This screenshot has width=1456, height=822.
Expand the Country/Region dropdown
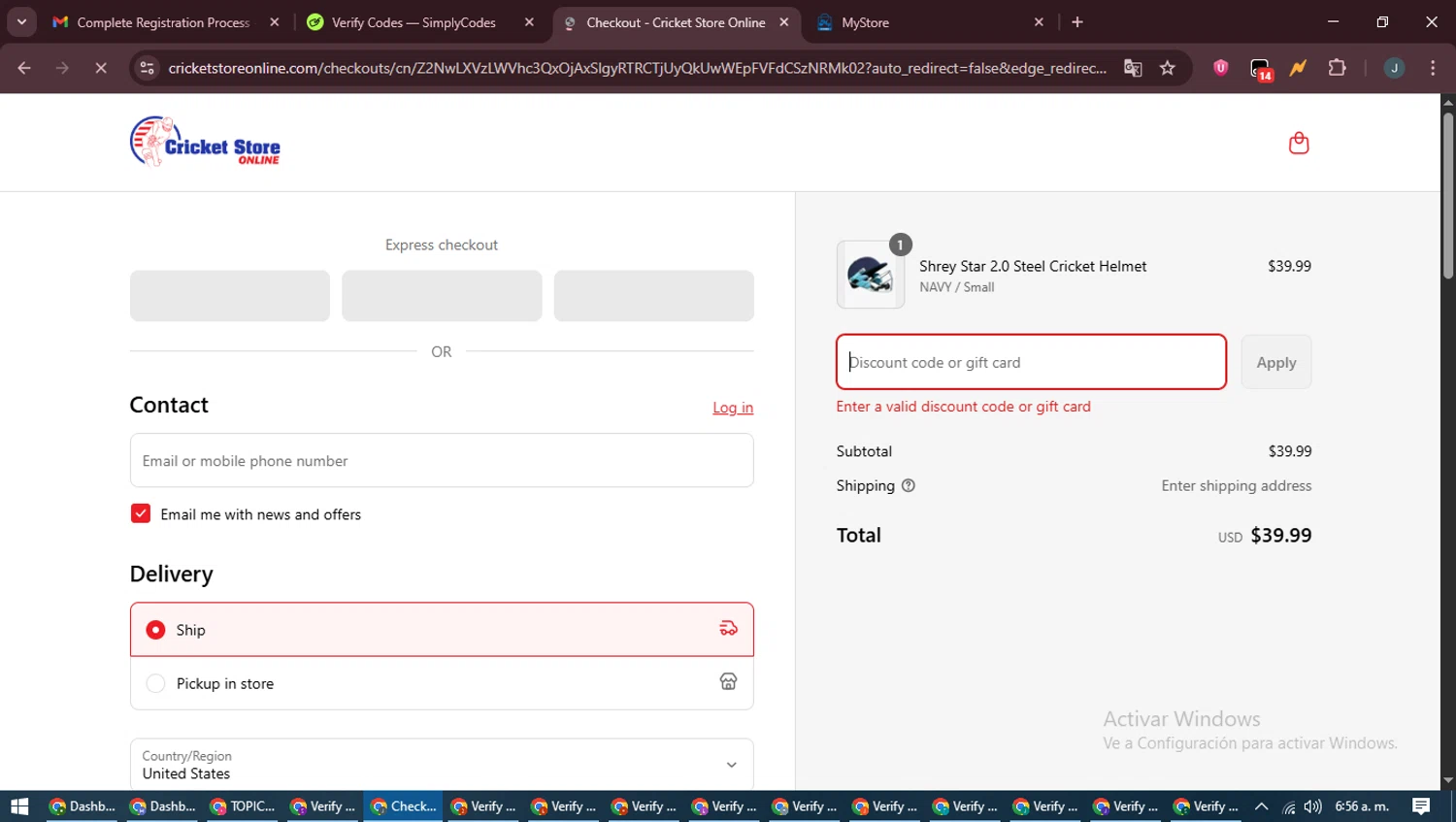click(442, 765)
